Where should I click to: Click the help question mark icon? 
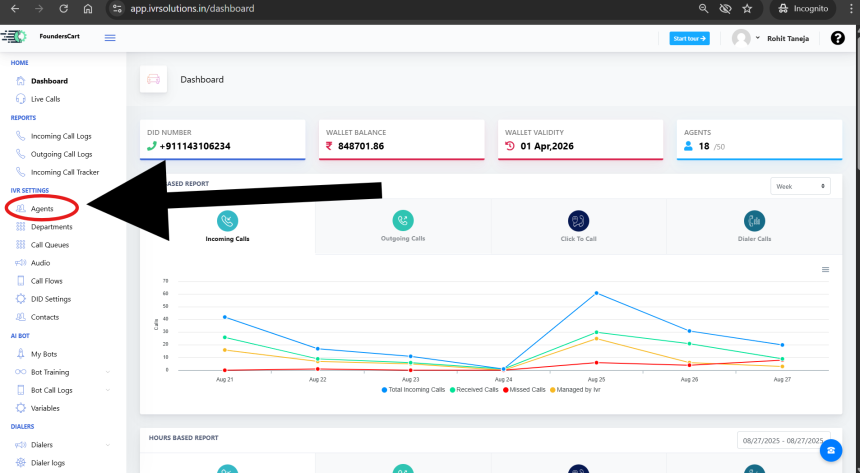click(x=837, y=38)
